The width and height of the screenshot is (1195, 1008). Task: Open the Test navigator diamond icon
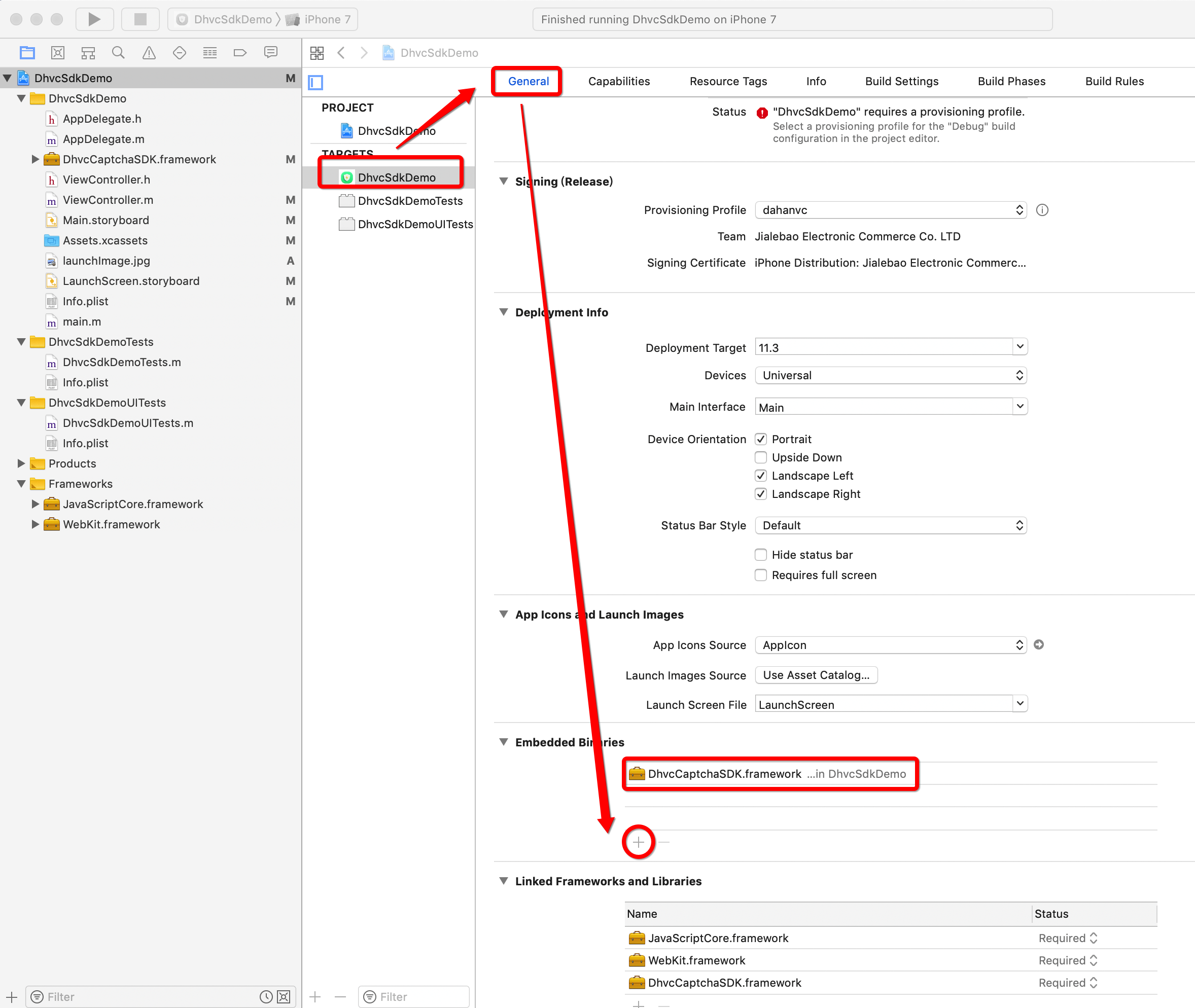tap(180, 53)
